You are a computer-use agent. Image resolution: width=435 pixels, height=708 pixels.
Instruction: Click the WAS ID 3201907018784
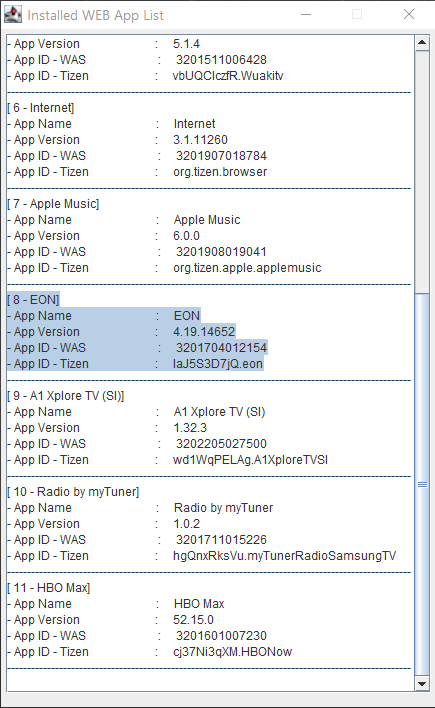[x=221, y=156]
